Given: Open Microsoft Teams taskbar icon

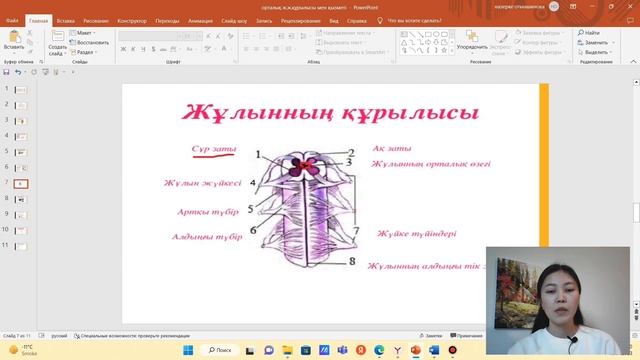Looking at the screenshot, I should (342, 350).
